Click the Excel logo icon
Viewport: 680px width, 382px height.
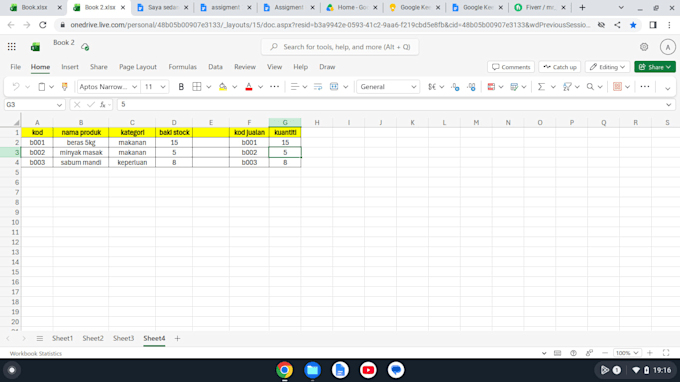pos(36,47)
